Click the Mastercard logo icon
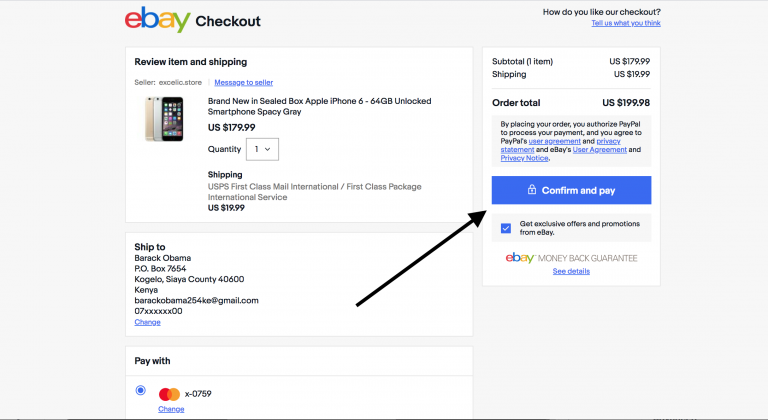The width and height of the screenshot is (768, 420). click(x=169, y=394)
